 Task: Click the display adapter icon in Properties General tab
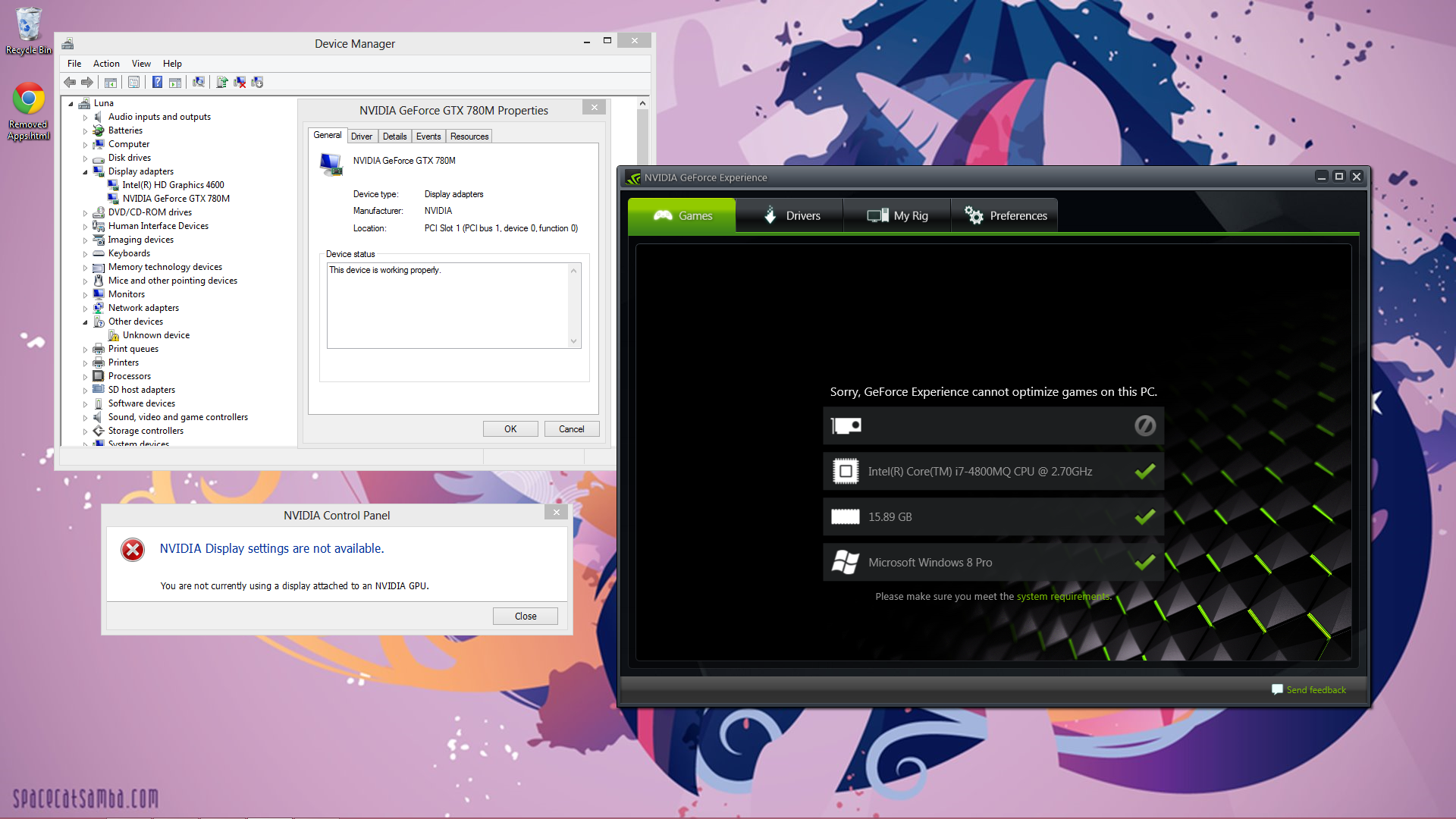[x=331, y=165]
